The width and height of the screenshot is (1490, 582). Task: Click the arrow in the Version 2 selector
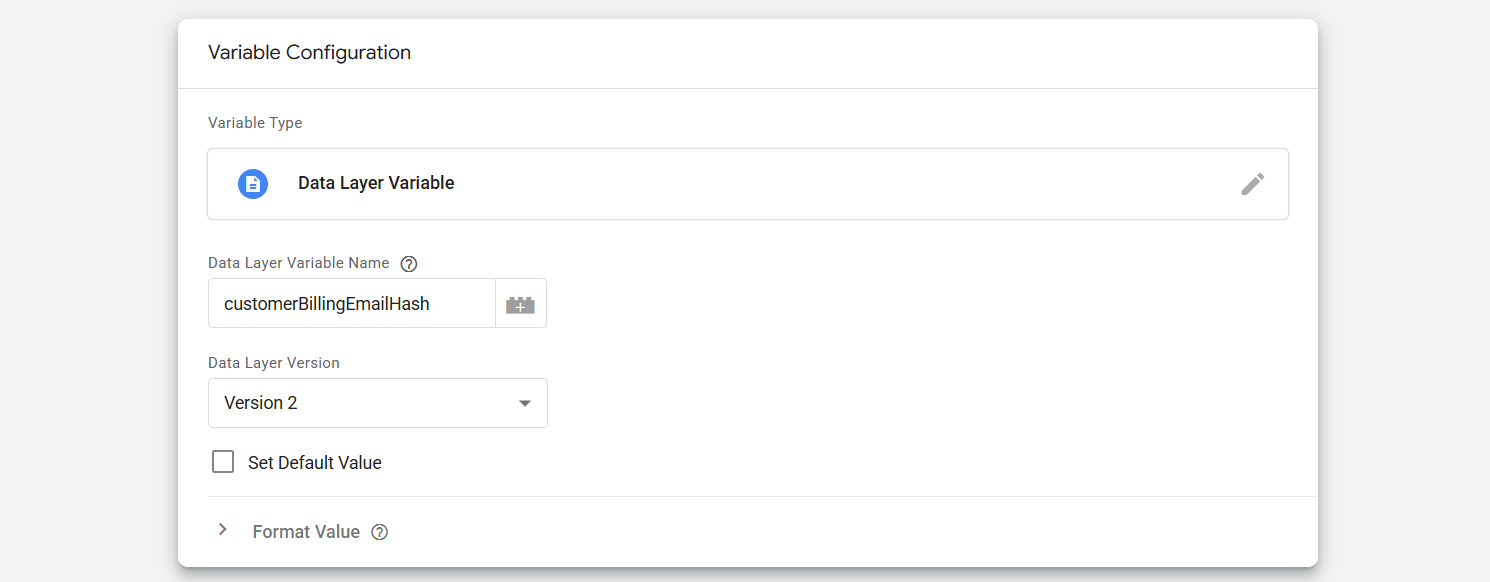[524, 403]
